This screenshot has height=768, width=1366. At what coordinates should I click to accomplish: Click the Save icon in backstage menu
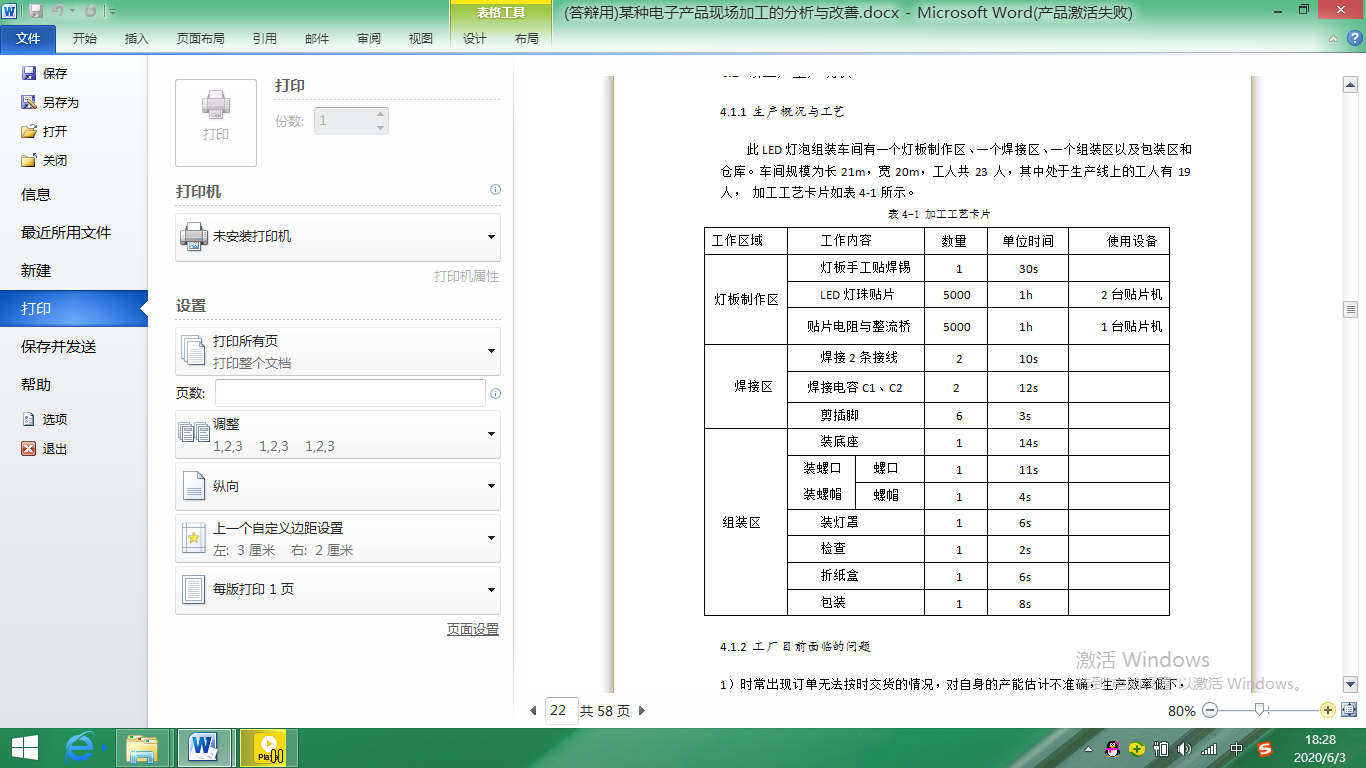point(29,73)
